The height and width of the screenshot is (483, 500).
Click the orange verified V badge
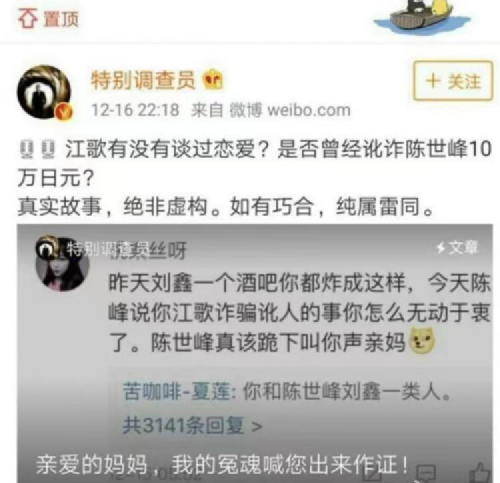click(x=63, y=112)
